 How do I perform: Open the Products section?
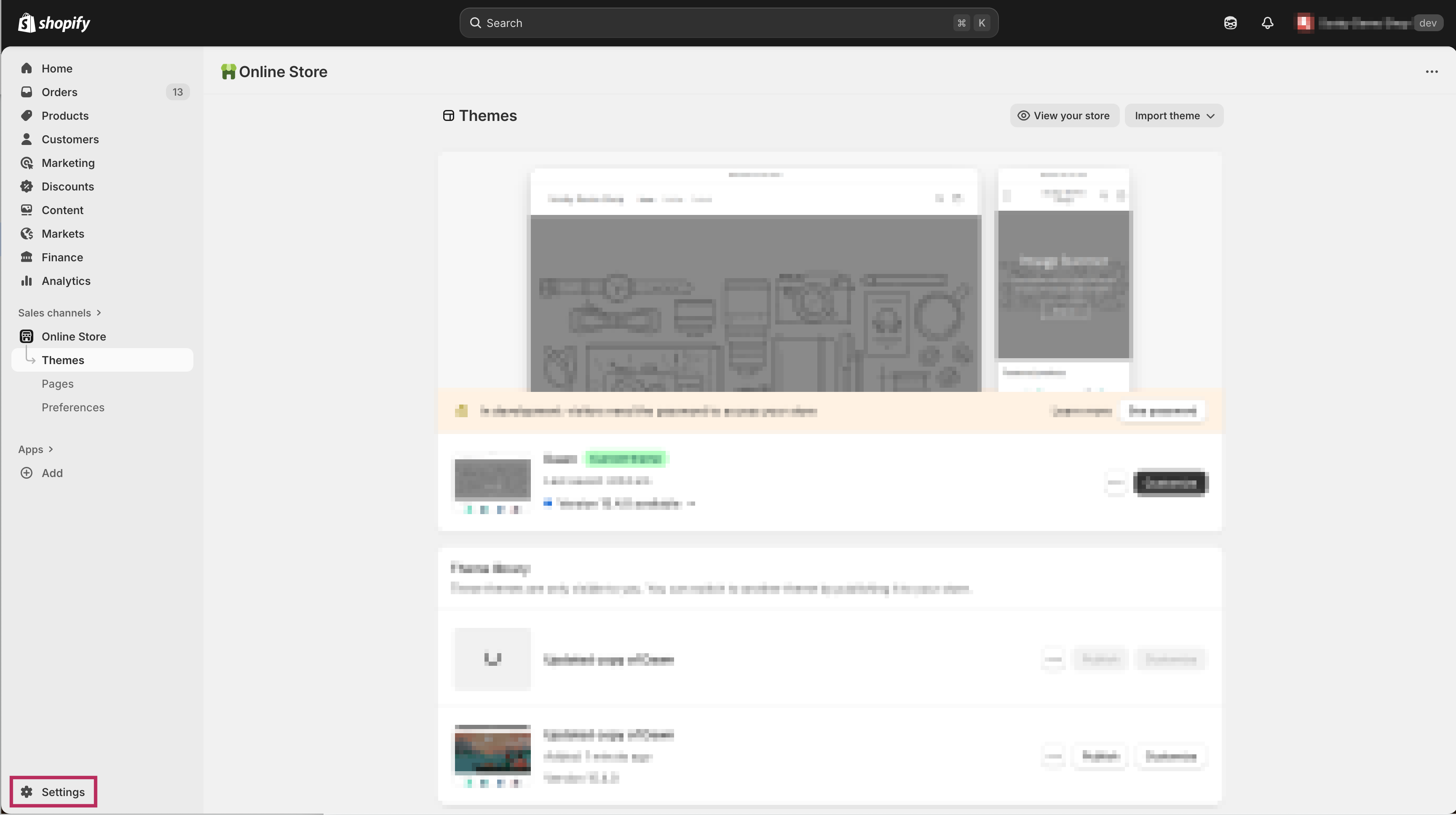point(65,116)
